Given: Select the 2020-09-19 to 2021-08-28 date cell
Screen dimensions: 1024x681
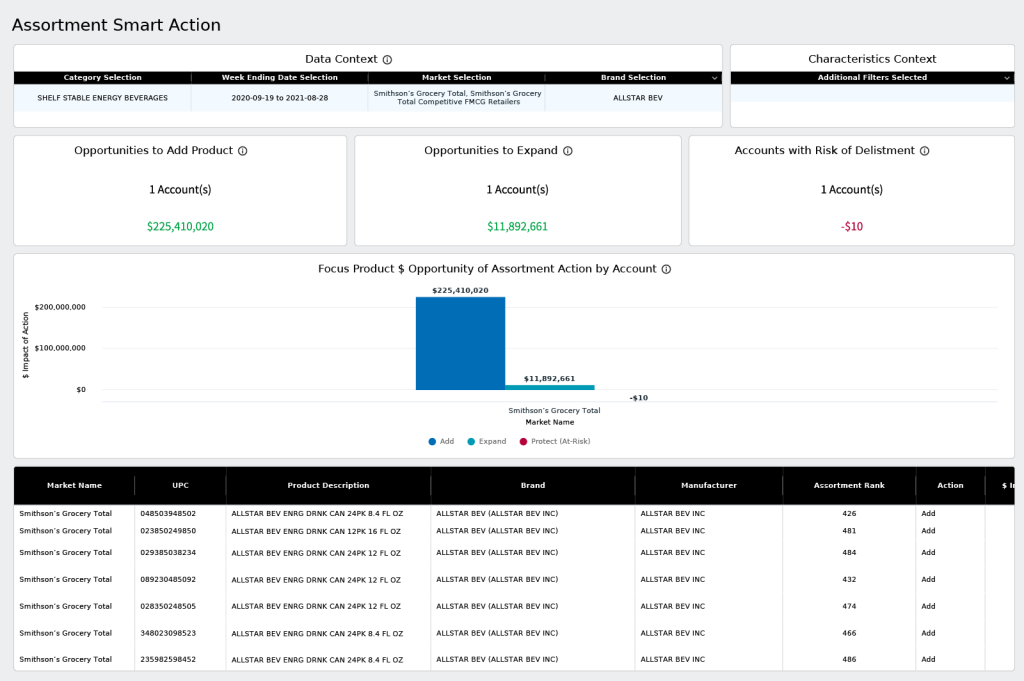Looking at the screenshot, I should coord(280,98).
